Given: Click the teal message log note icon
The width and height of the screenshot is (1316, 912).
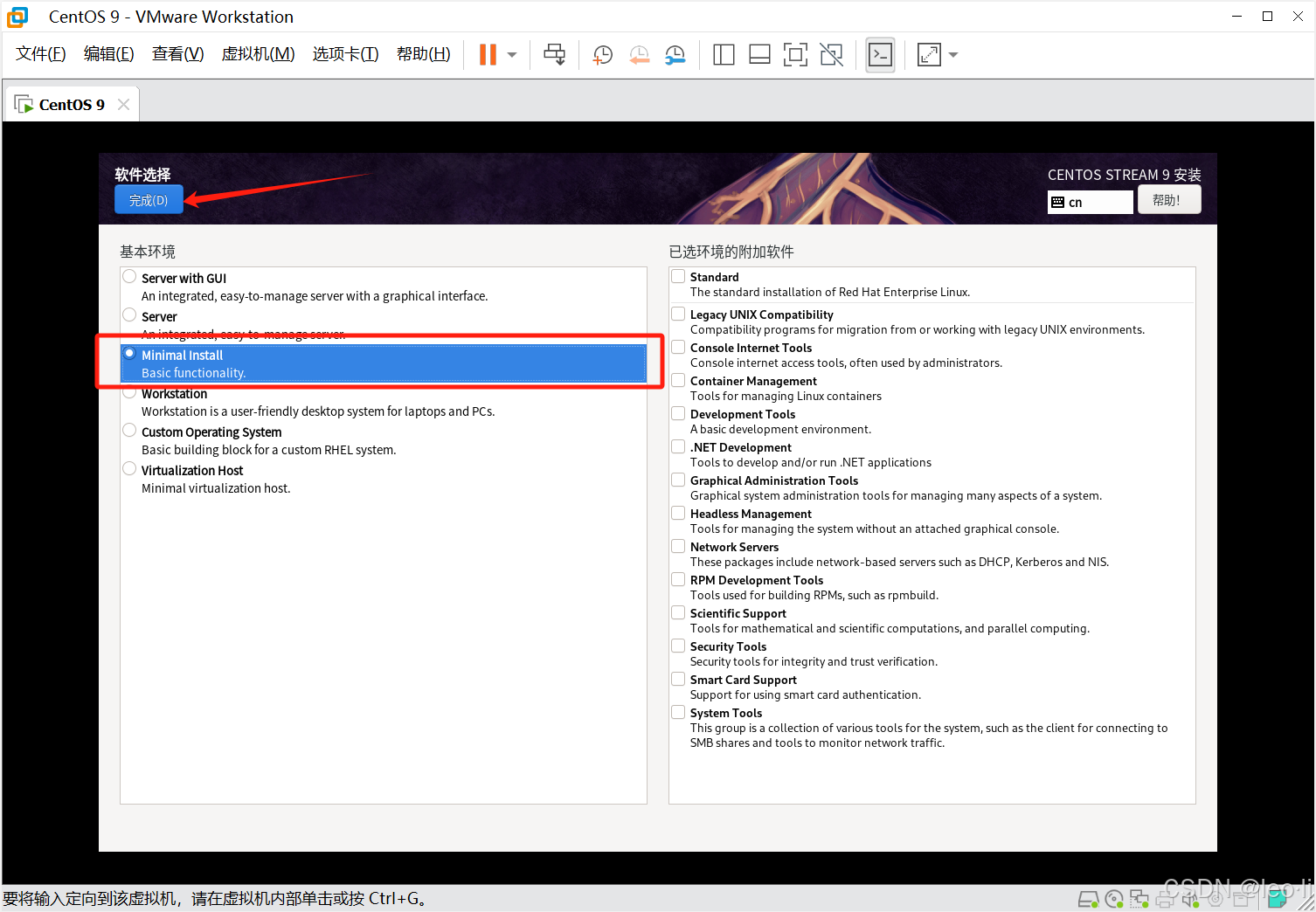Looking at the screenshot, I should (x=1278, y=897).
